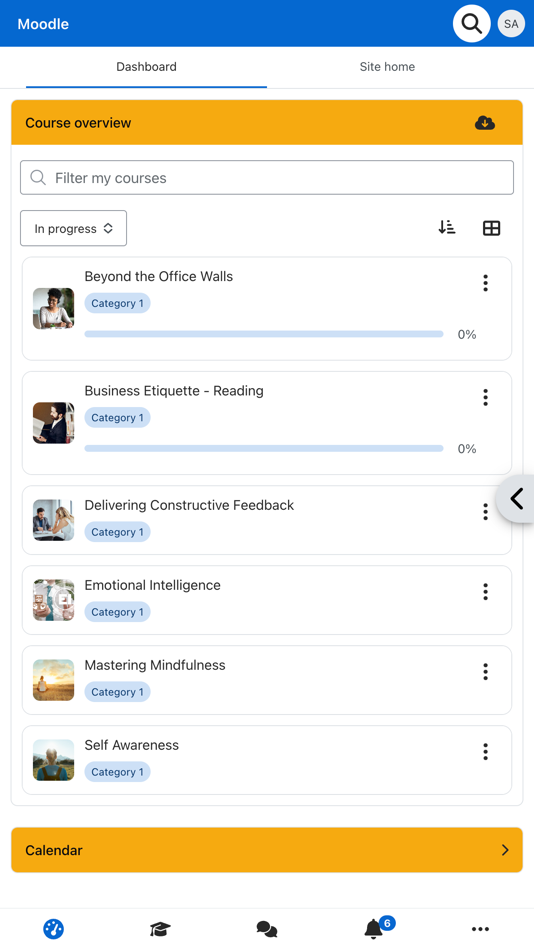This screenshot has width=534, height=950.
Task: Go to My courses graduation cap icon
Action: 160,928
